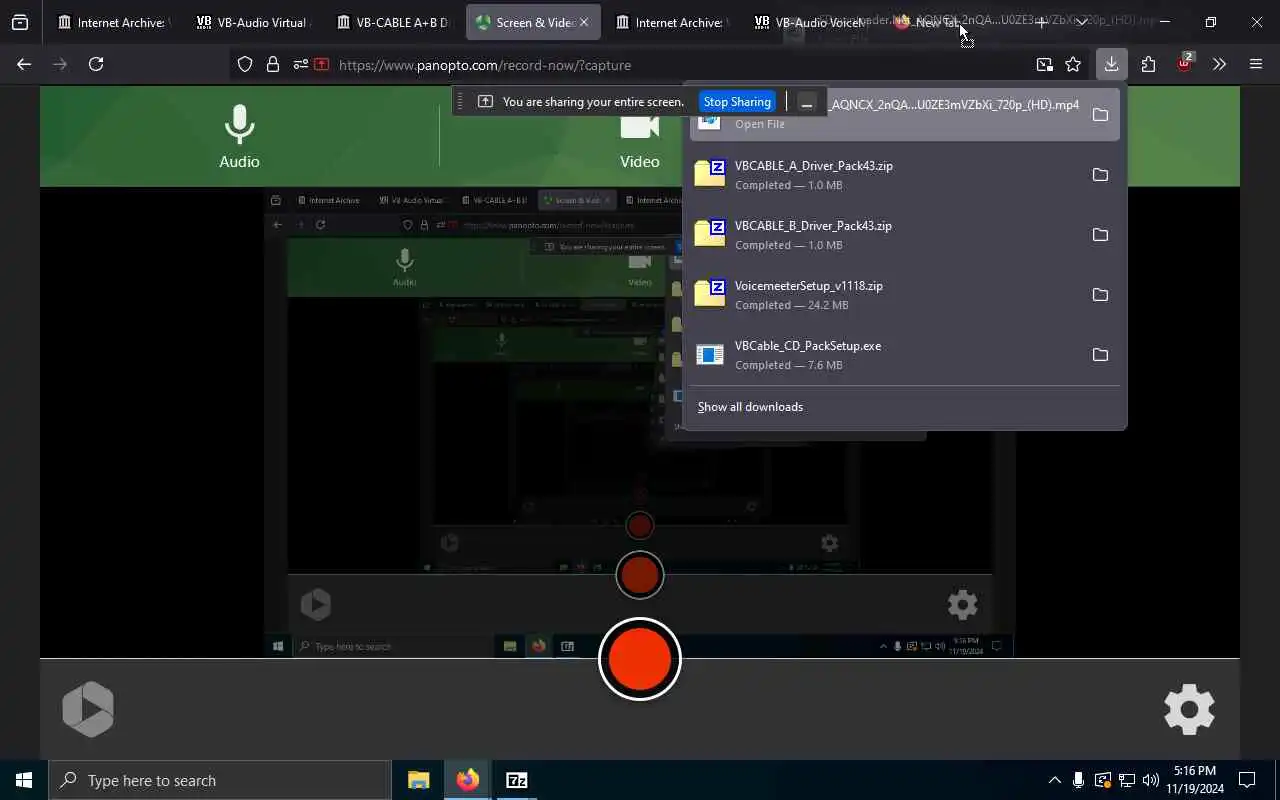Viewport: 1280px width, 800px height.
Task: Open Panopto Video source selector
Action: (x=639, y=140)
